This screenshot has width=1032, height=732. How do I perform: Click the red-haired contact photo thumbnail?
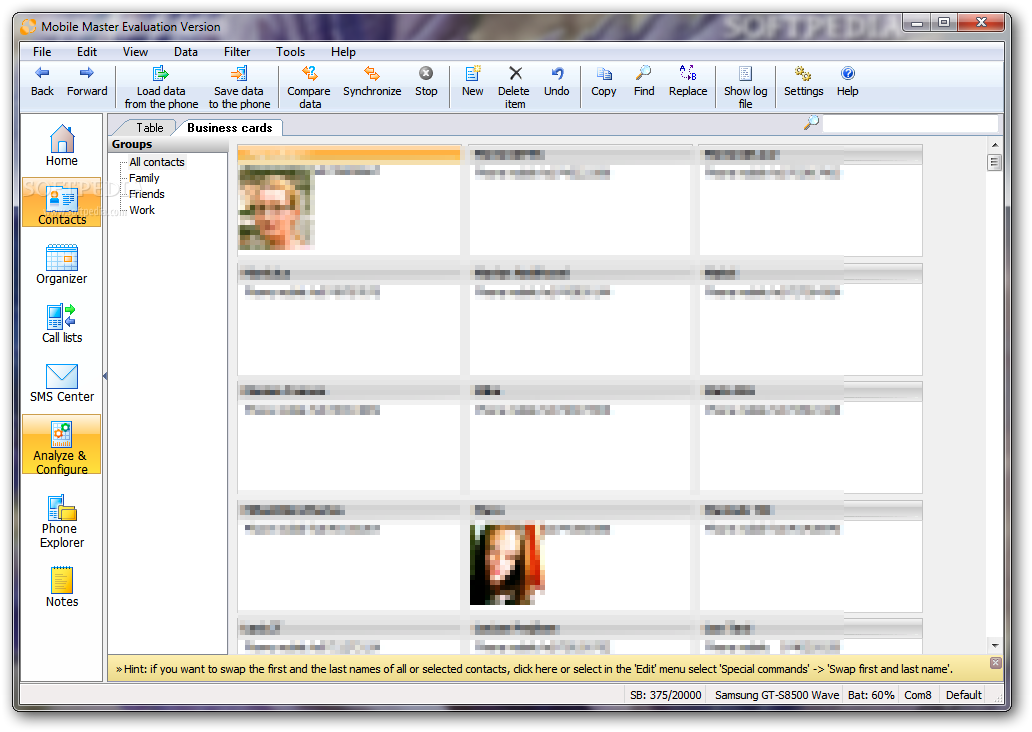coord(507,563)
